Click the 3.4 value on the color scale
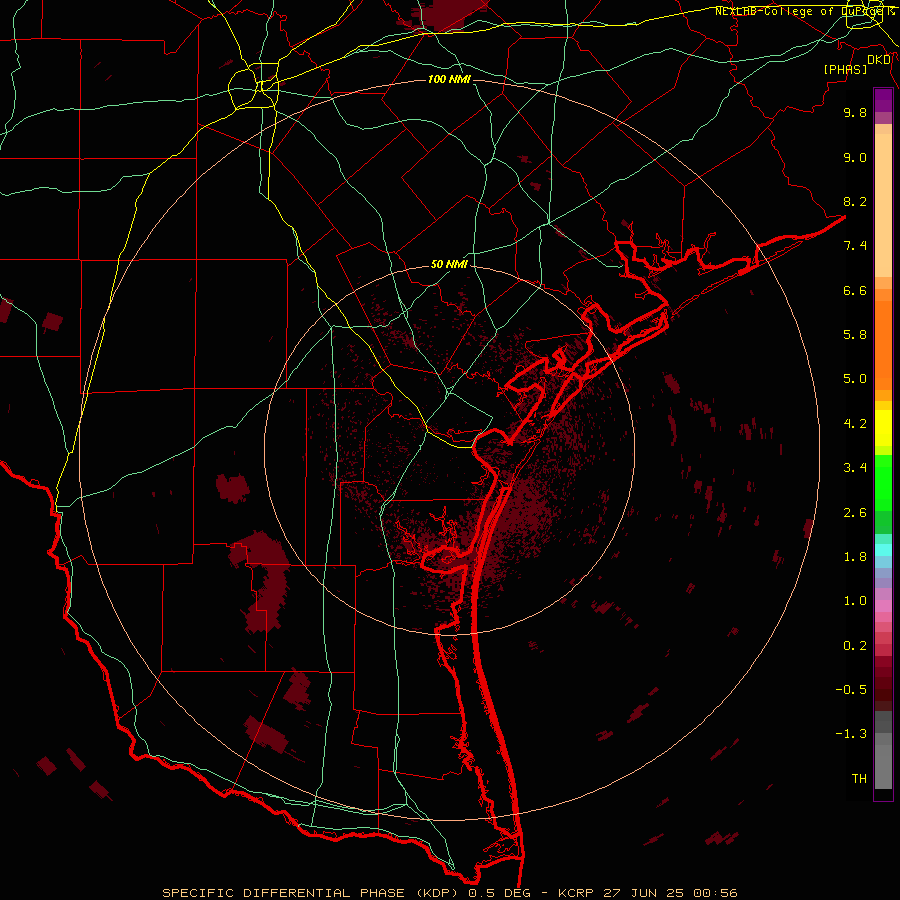Image resolution: width=900 pixels, height=900 pixels. click(855, 468)
